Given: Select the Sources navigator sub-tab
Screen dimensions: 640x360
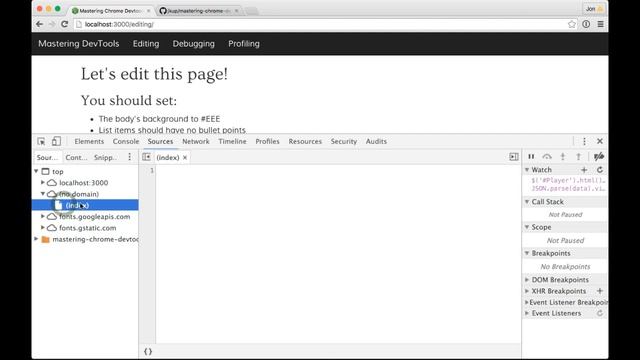Looking at the screenshot, I should [x=47, y=158].
